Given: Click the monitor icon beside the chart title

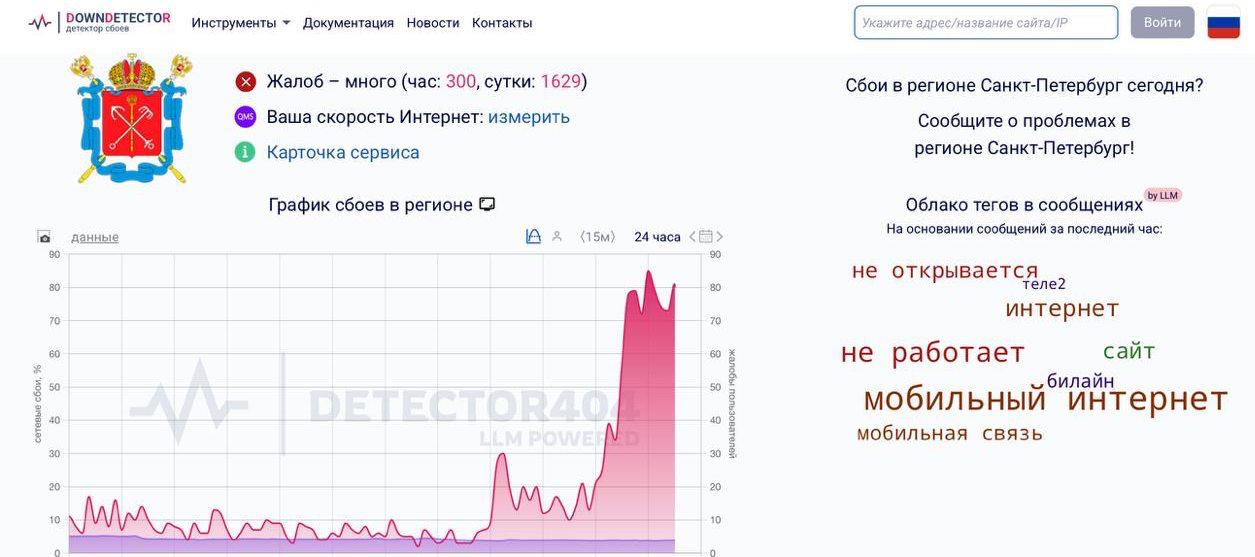Looking at the screenshot, I should [x=487, y=204].
